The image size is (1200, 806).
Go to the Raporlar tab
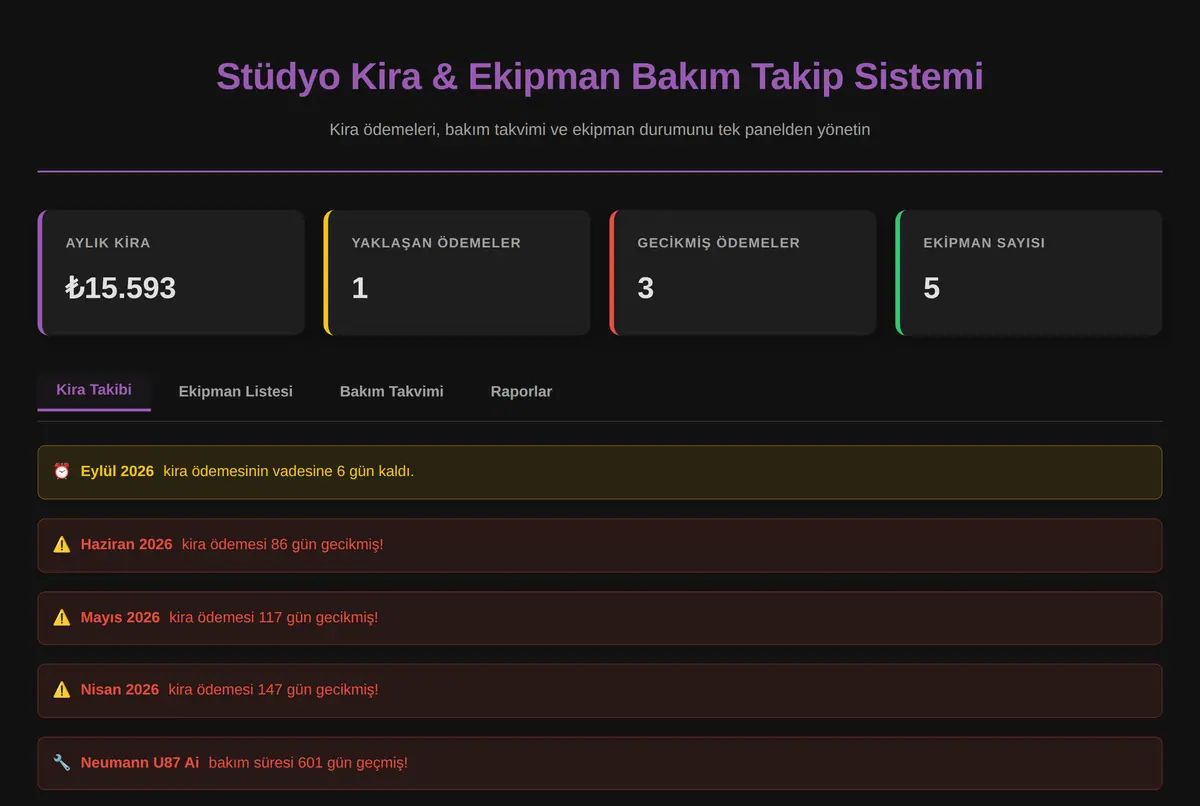coord(521,391)
